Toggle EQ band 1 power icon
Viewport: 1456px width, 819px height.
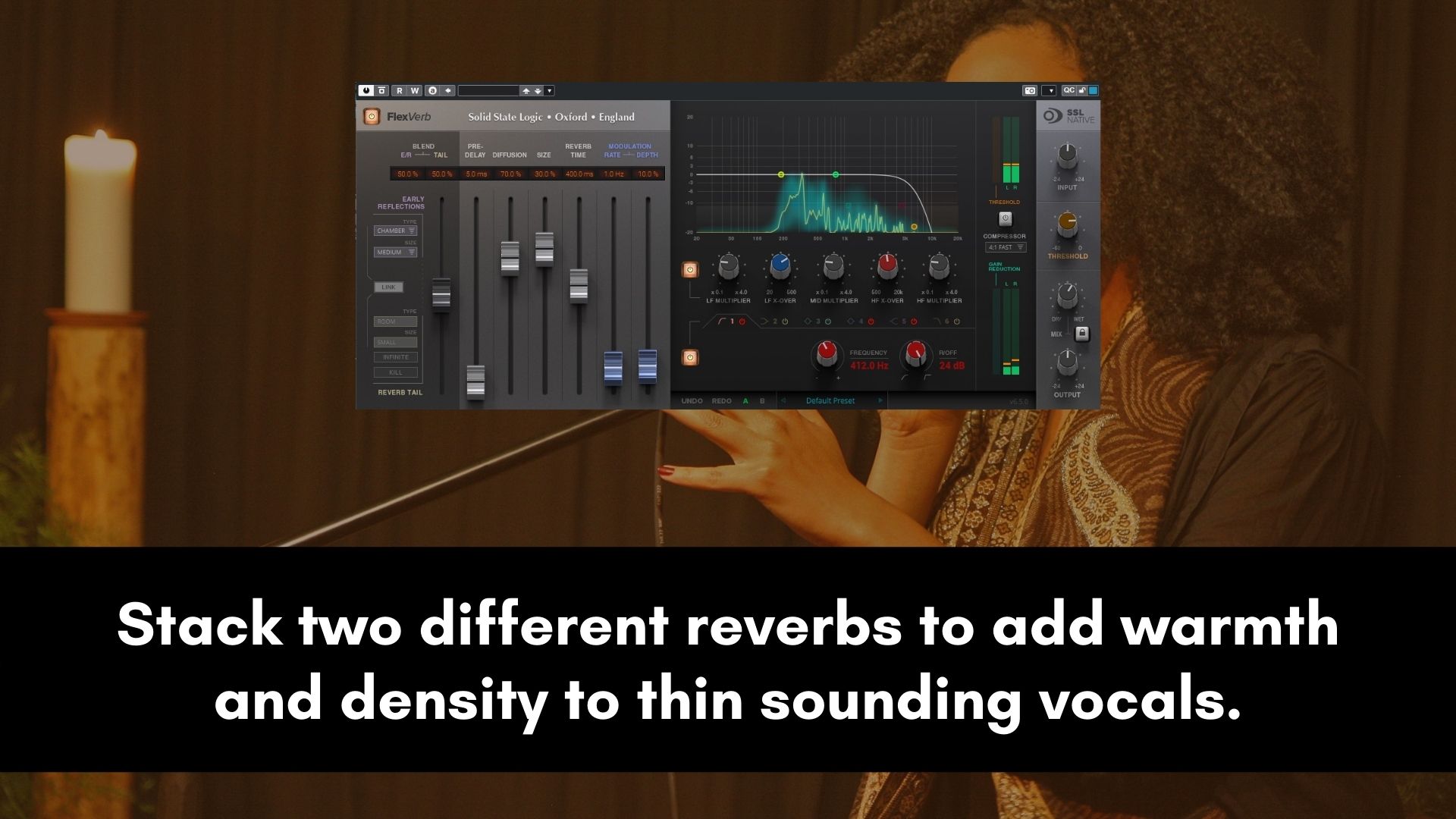[742, 322]
